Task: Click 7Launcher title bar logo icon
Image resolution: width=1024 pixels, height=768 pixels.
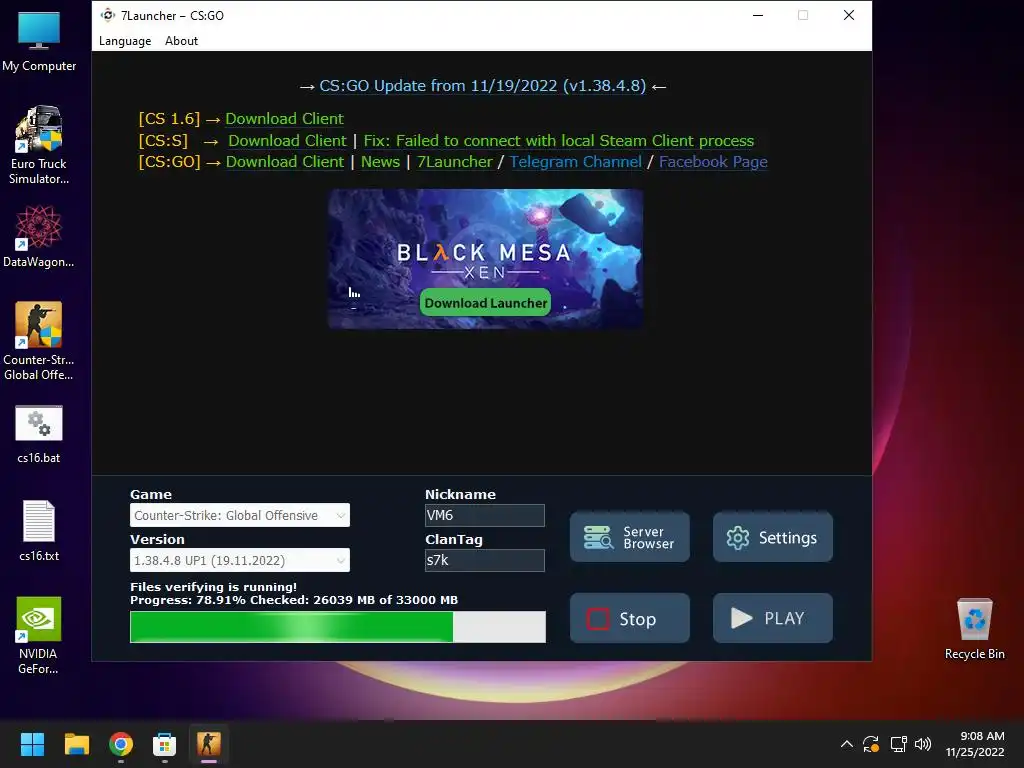Action: click(108, 15)
